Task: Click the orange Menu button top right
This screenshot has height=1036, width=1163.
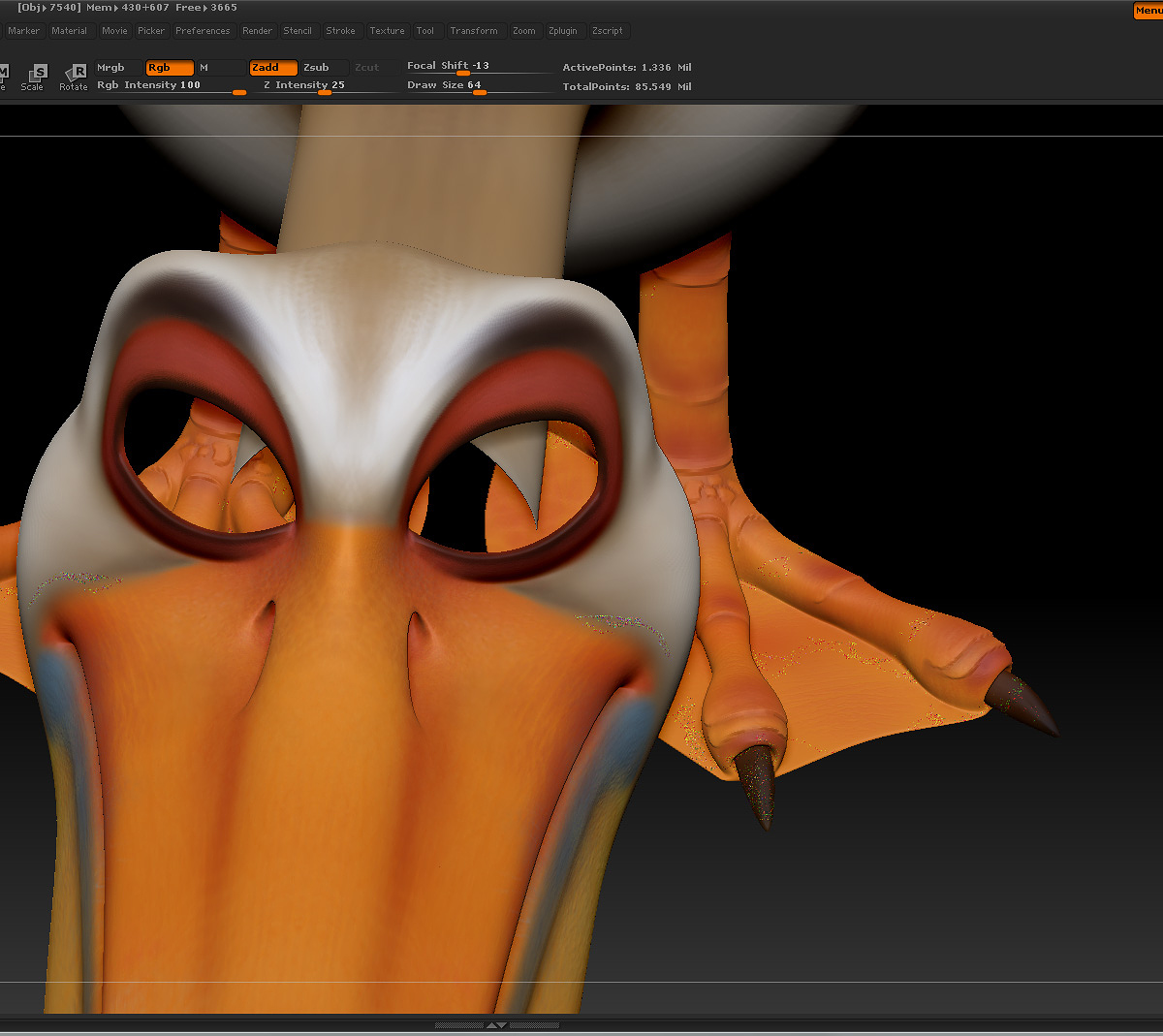Action: [x=1148, y=11]
